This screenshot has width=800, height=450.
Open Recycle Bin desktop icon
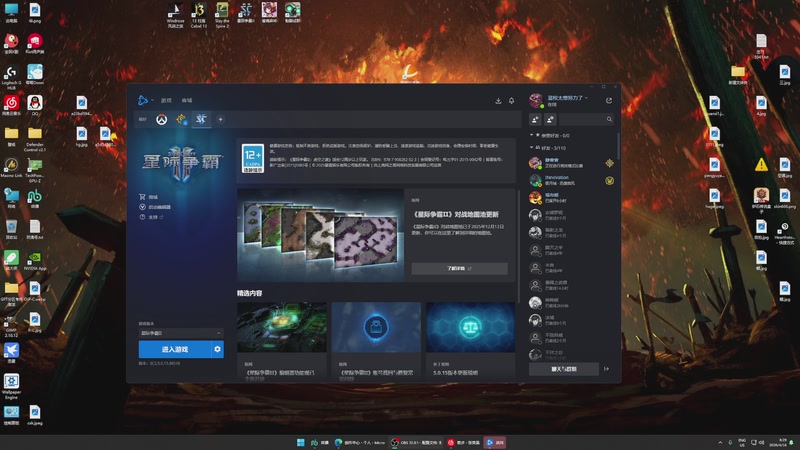[x=11, y=229]
